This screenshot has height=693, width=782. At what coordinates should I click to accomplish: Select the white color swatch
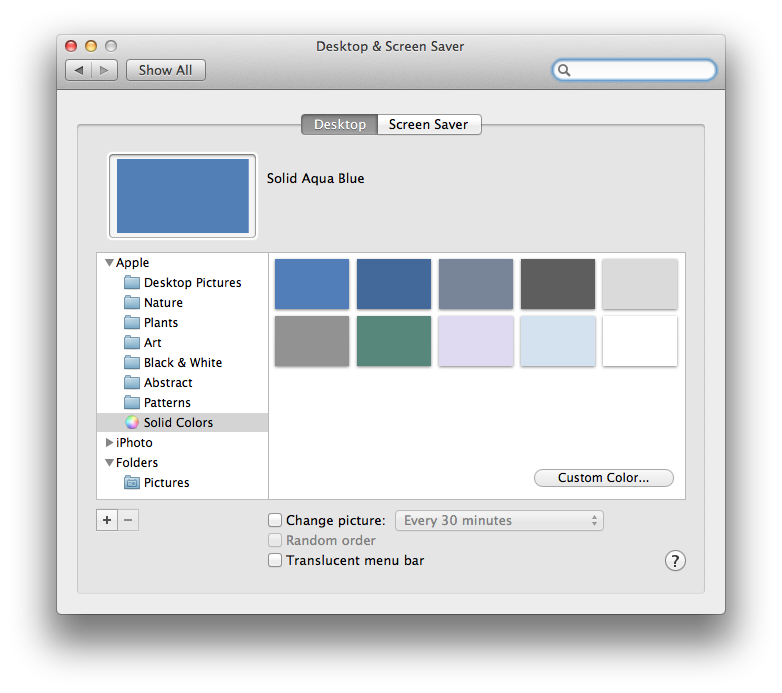[640, 341]
